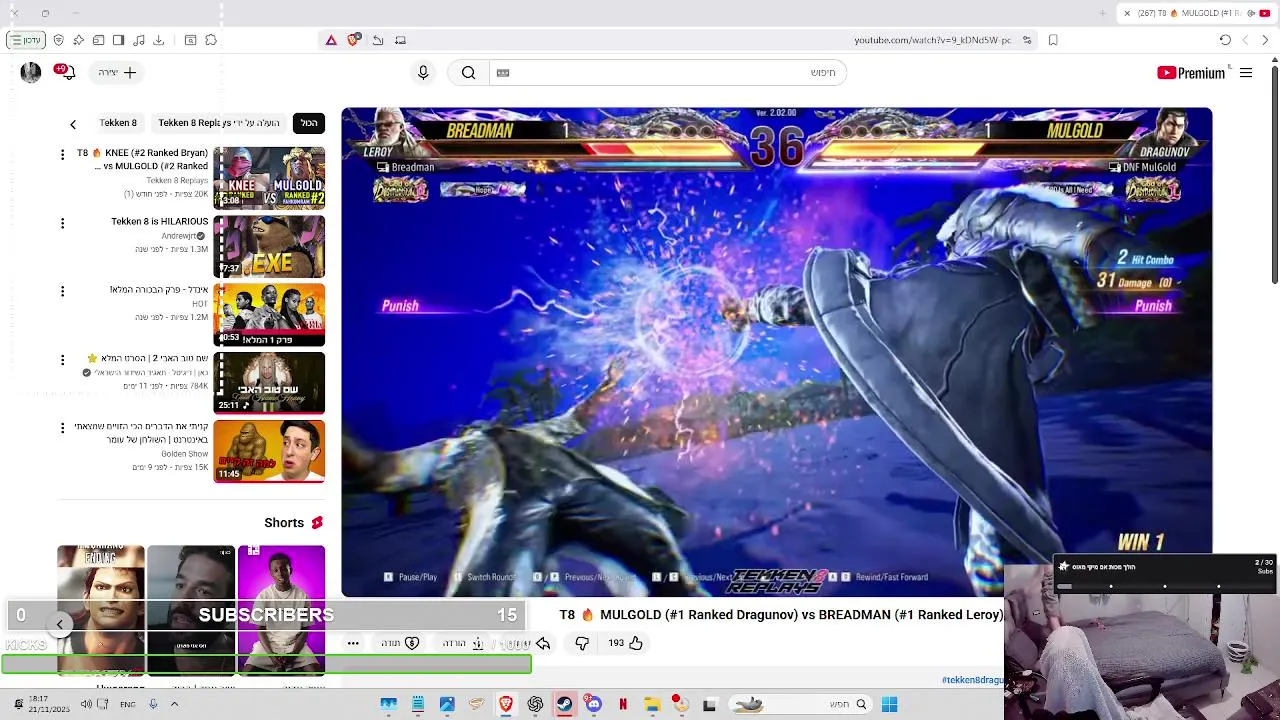Viewport: 1280px width, 720px height.
Task: Open options for Golden Show video
Action: click(x=62, y=428)
